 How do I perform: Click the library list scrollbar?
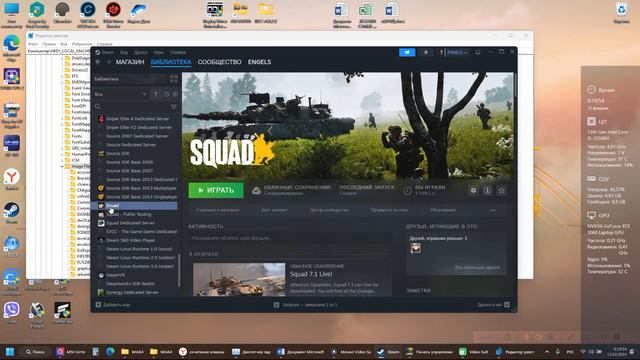179,269
